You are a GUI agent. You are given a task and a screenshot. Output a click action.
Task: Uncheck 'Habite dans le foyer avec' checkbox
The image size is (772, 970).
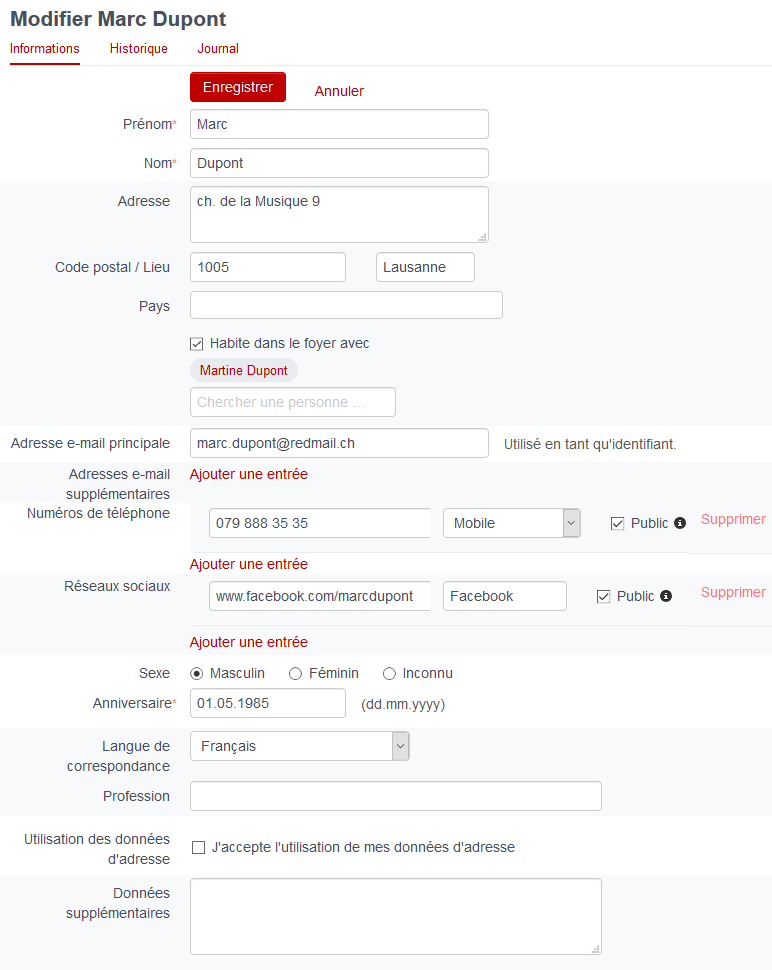pos(197,344)
